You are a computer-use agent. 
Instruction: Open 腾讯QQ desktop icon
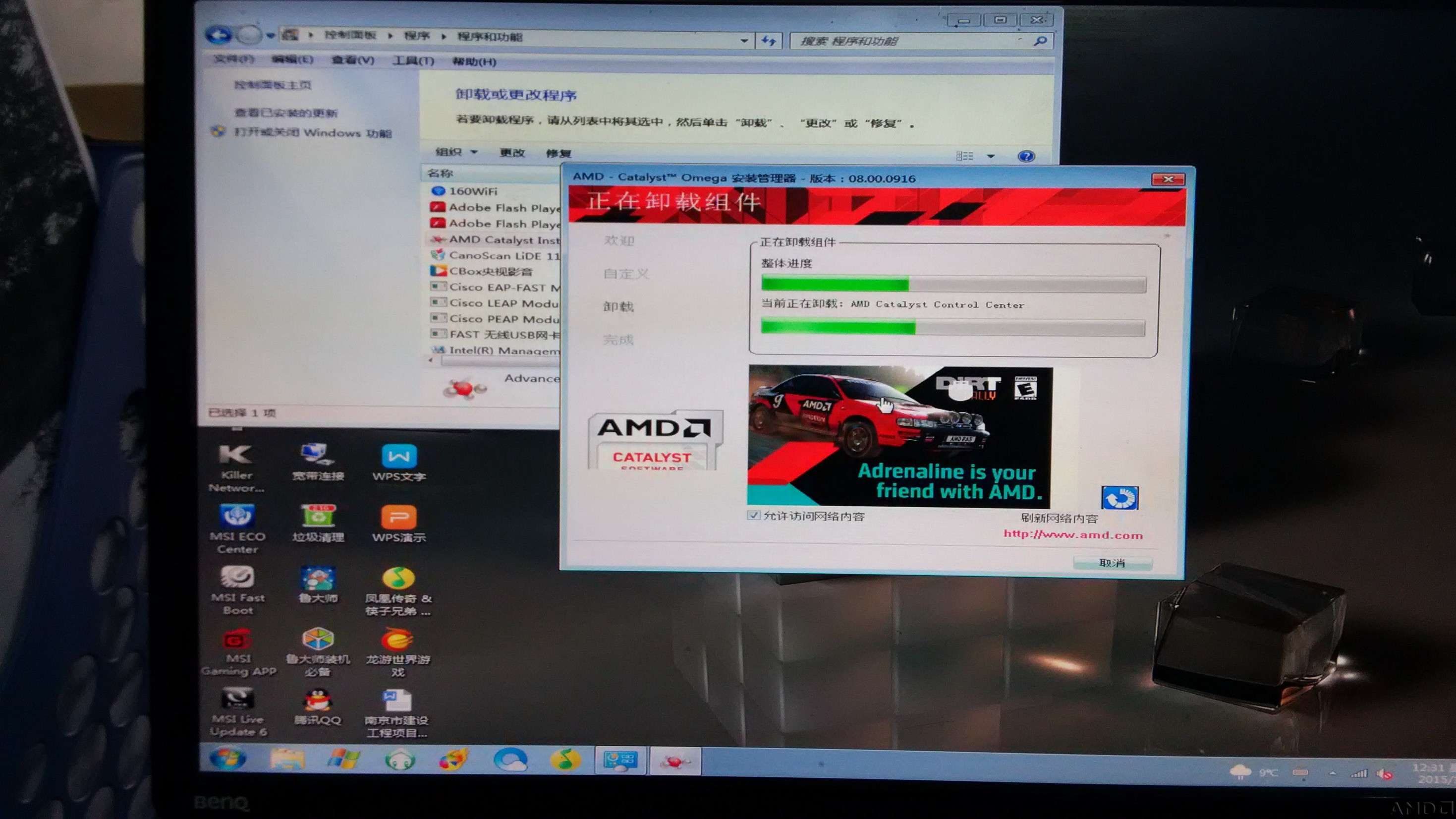318,707
